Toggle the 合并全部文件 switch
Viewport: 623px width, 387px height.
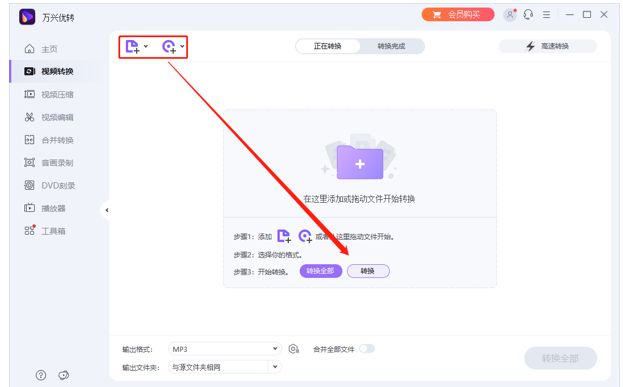(x=367, y=349)
